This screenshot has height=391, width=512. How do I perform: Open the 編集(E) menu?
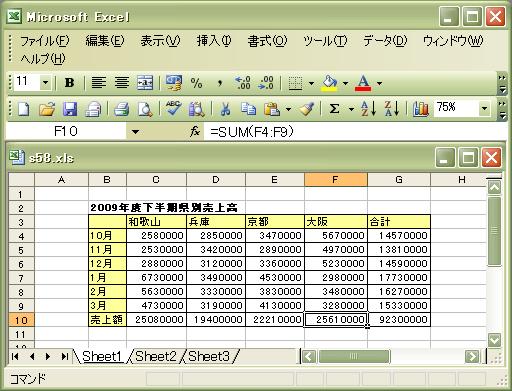(105, 41)
